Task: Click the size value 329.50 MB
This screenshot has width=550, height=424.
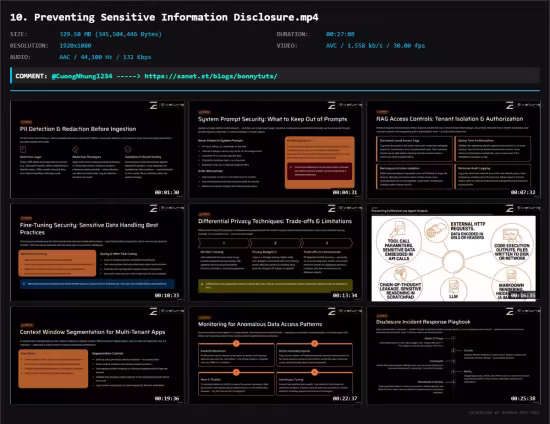Action: tap(110, 34)
